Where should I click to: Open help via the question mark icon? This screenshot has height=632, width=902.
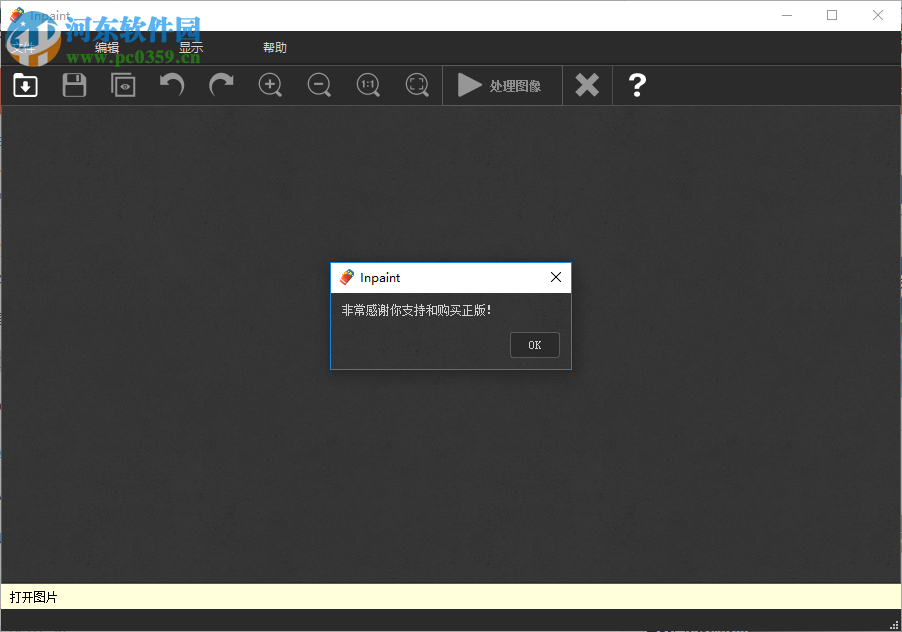(x=637, y=85)
